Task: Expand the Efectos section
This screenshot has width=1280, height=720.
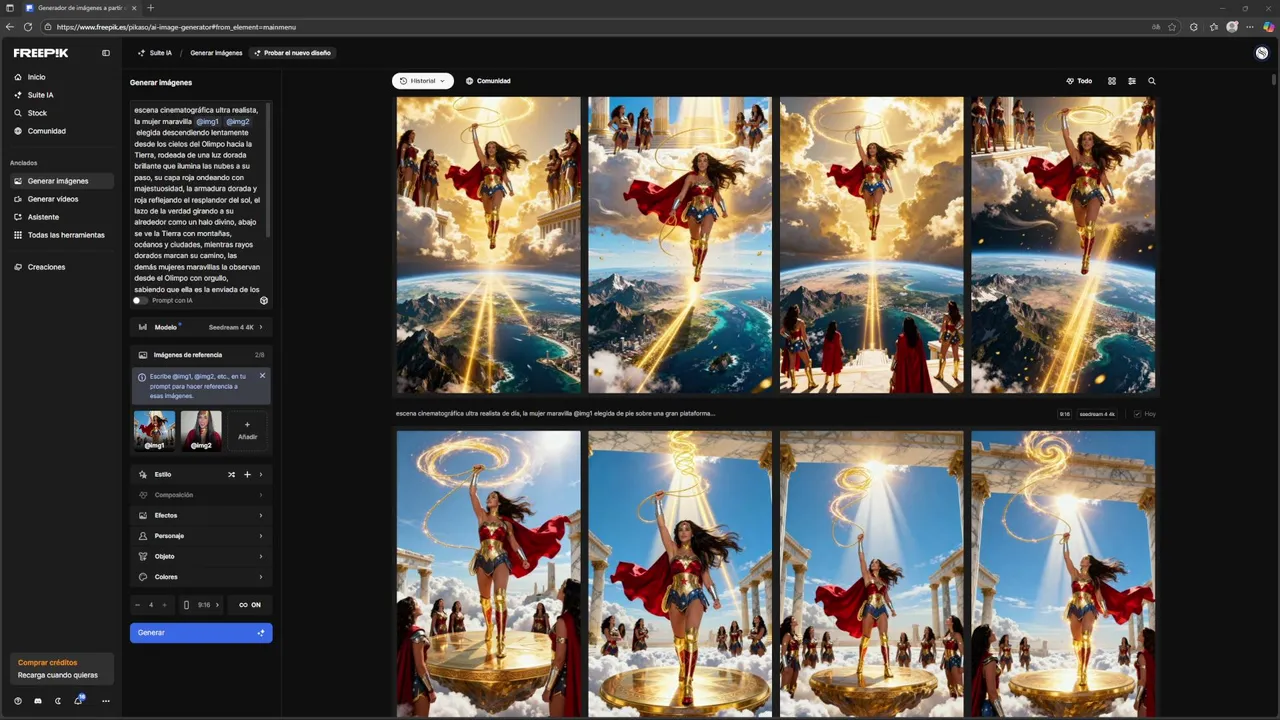Action: tap(201, 515)
